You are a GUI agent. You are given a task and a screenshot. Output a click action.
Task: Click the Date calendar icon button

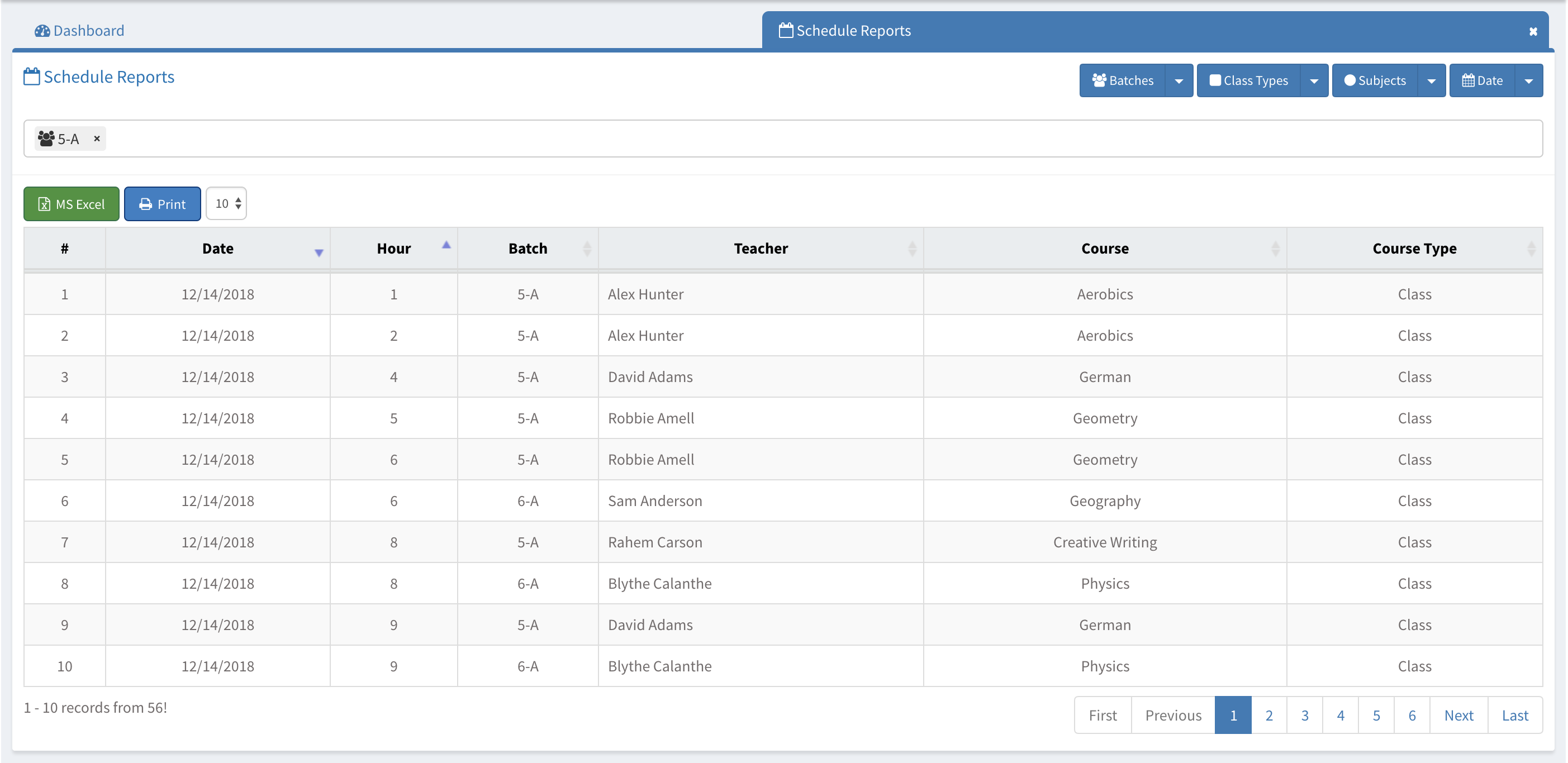pos(1467,80)
